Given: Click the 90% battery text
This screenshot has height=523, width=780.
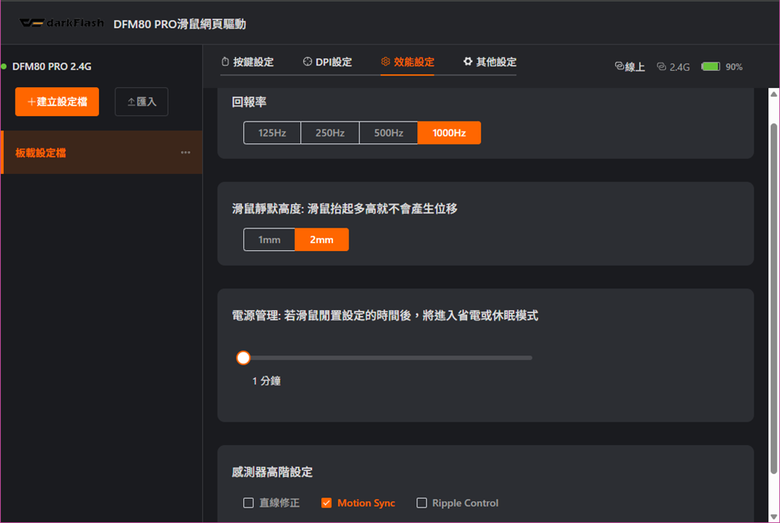Looking at the screenshot, I should click(x=734, y=67).
